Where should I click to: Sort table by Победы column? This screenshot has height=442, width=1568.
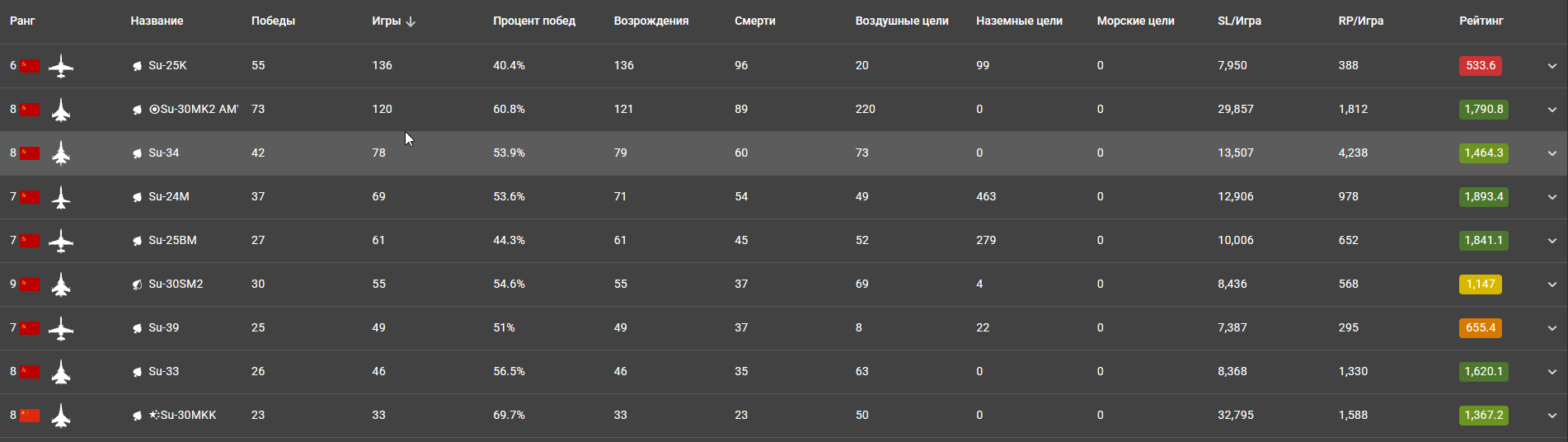[273, 21]
